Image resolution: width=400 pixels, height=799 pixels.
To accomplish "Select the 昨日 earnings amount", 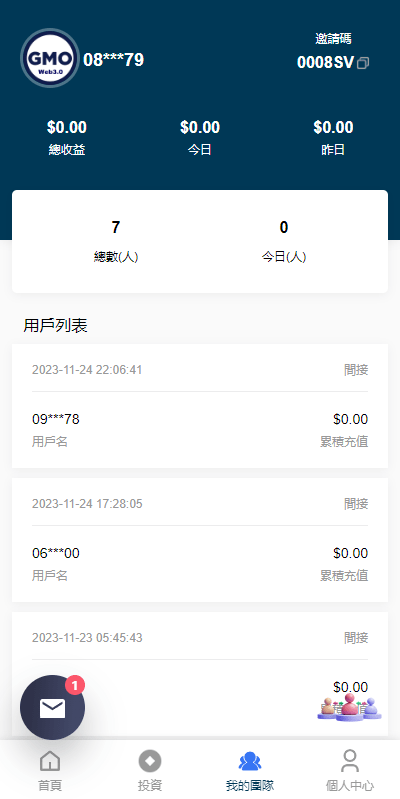I will [333, 127].
